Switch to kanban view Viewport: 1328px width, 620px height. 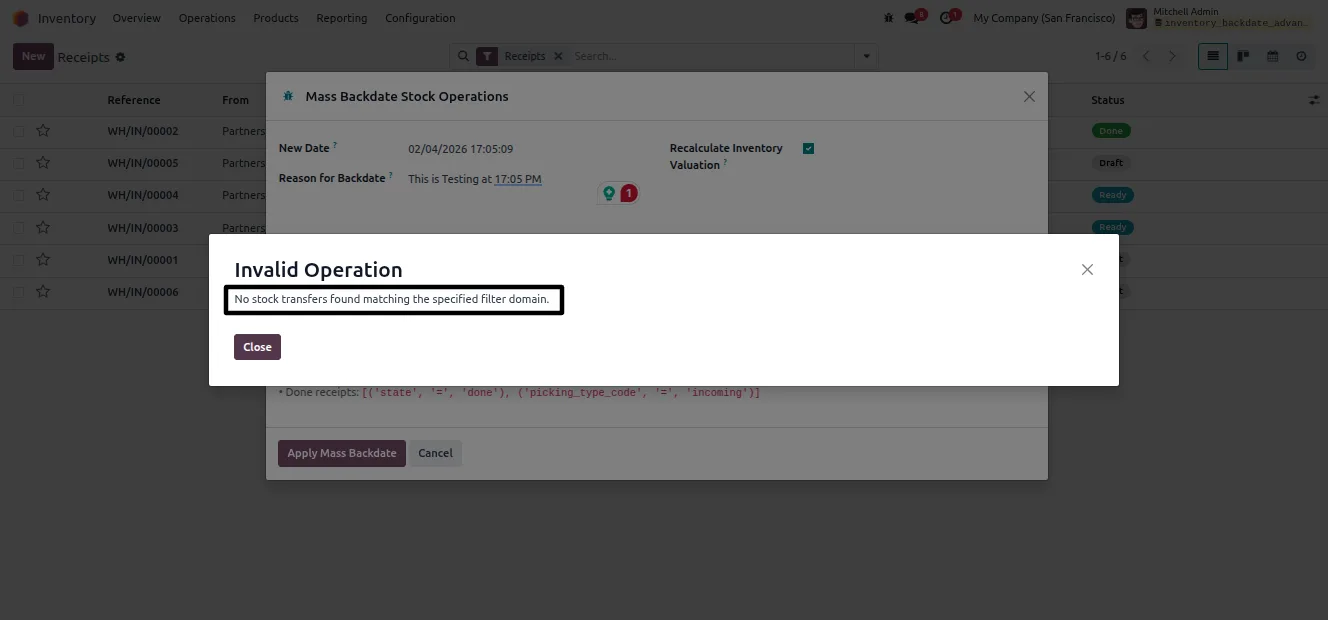click(1243, 57)
